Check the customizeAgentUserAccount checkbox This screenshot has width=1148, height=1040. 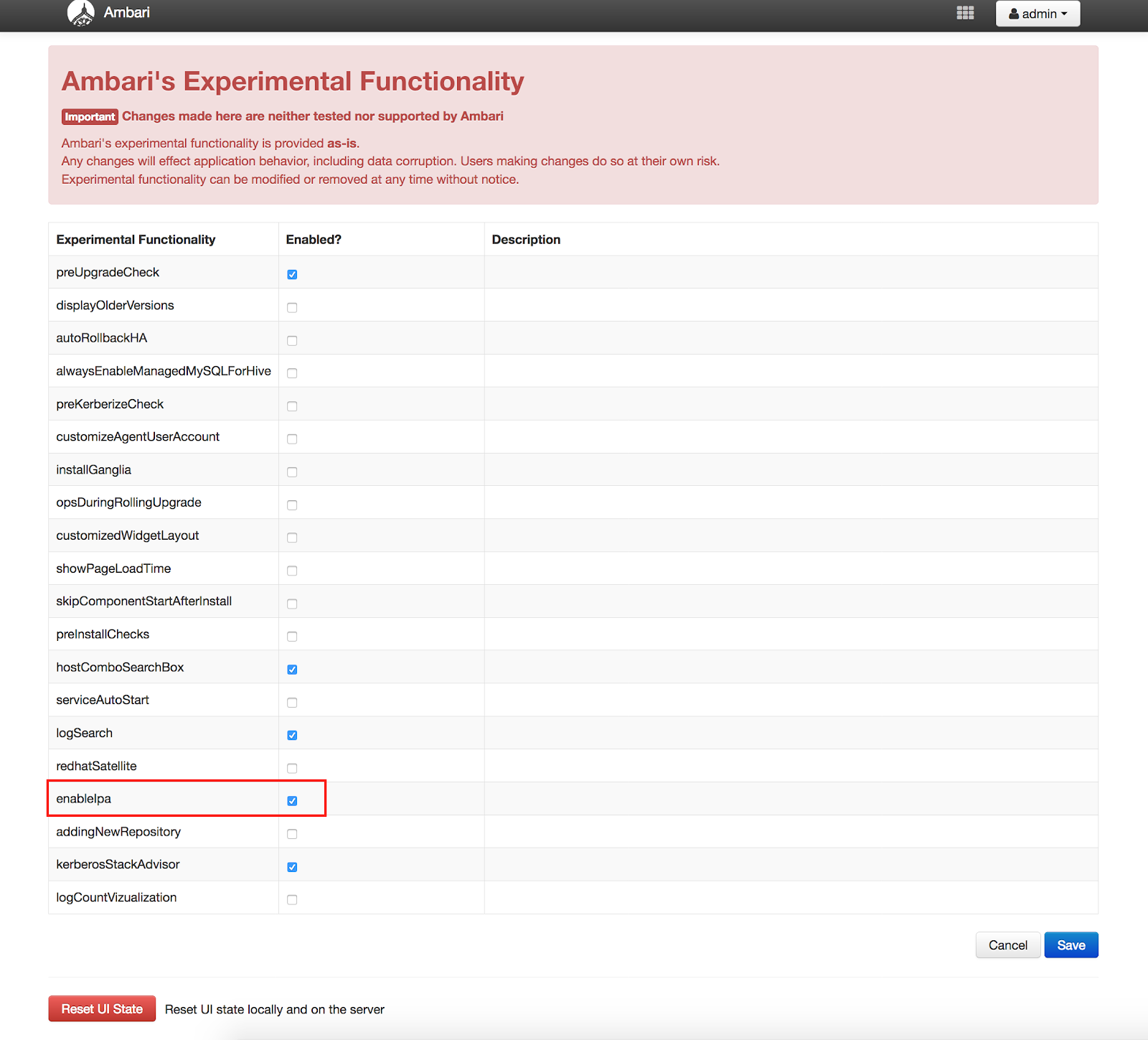tap(292, 439)
